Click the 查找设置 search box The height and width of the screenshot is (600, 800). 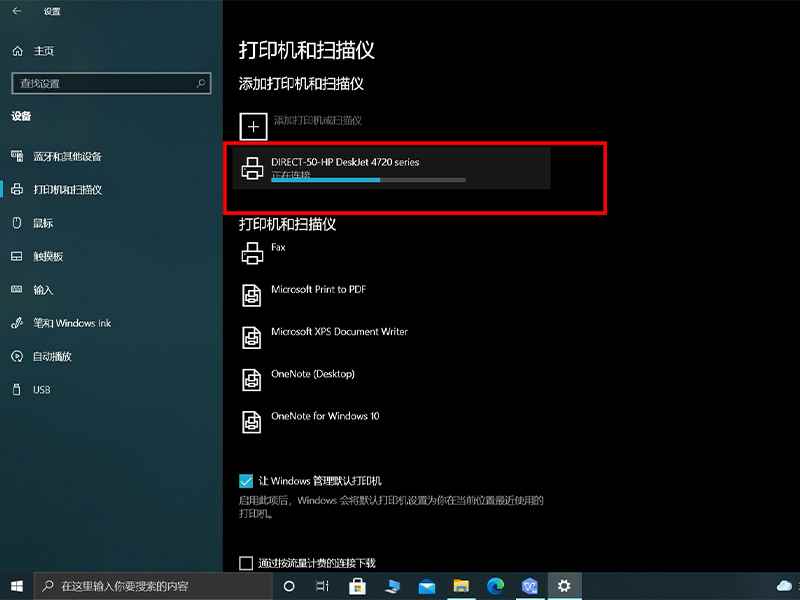(110, 83)
